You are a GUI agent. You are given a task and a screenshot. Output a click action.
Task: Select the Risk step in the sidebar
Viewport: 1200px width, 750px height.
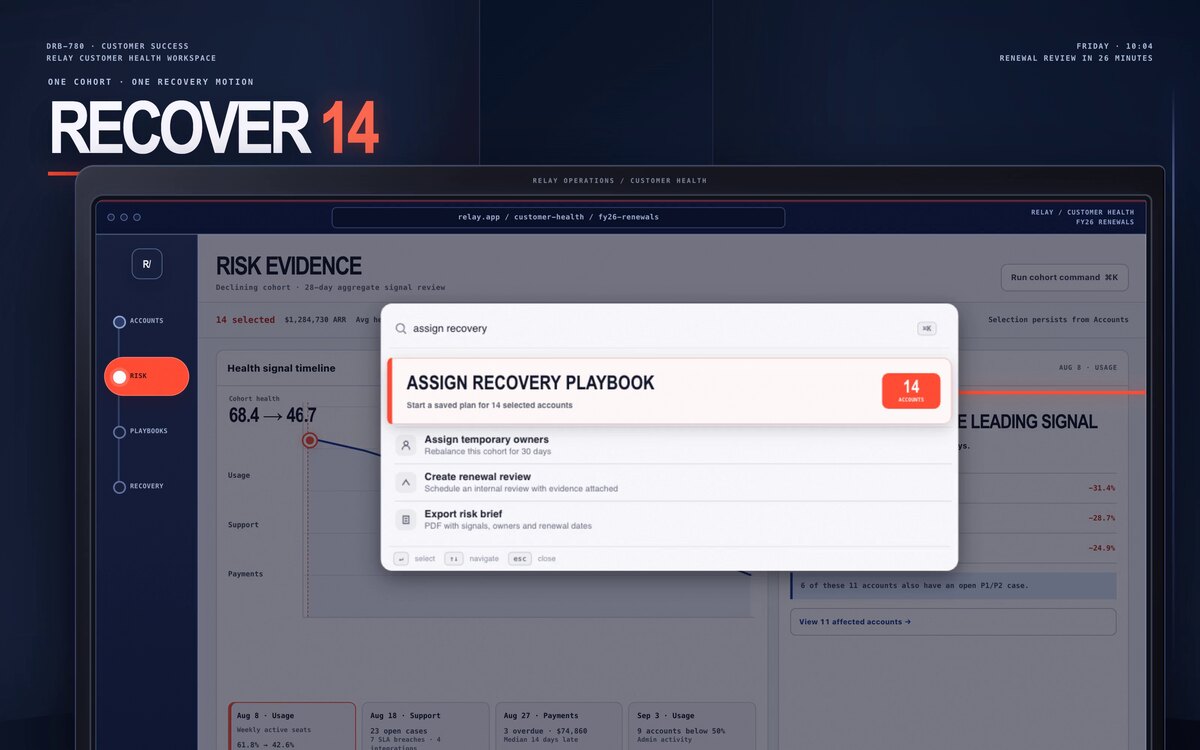146,376
